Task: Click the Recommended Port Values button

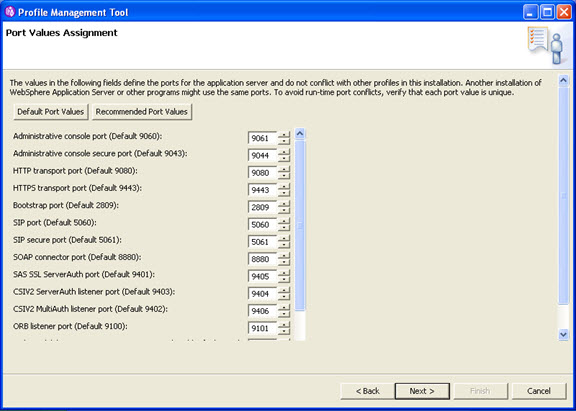Action: tap(142, 112)
